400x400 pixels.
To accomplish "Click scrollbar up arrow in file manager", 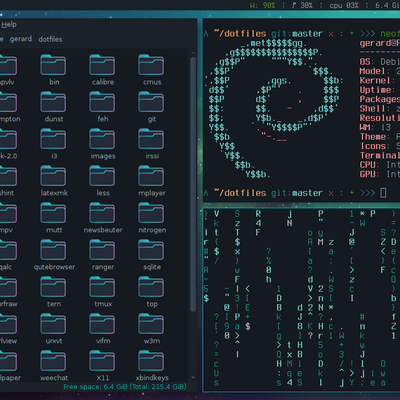I will 193,53.
